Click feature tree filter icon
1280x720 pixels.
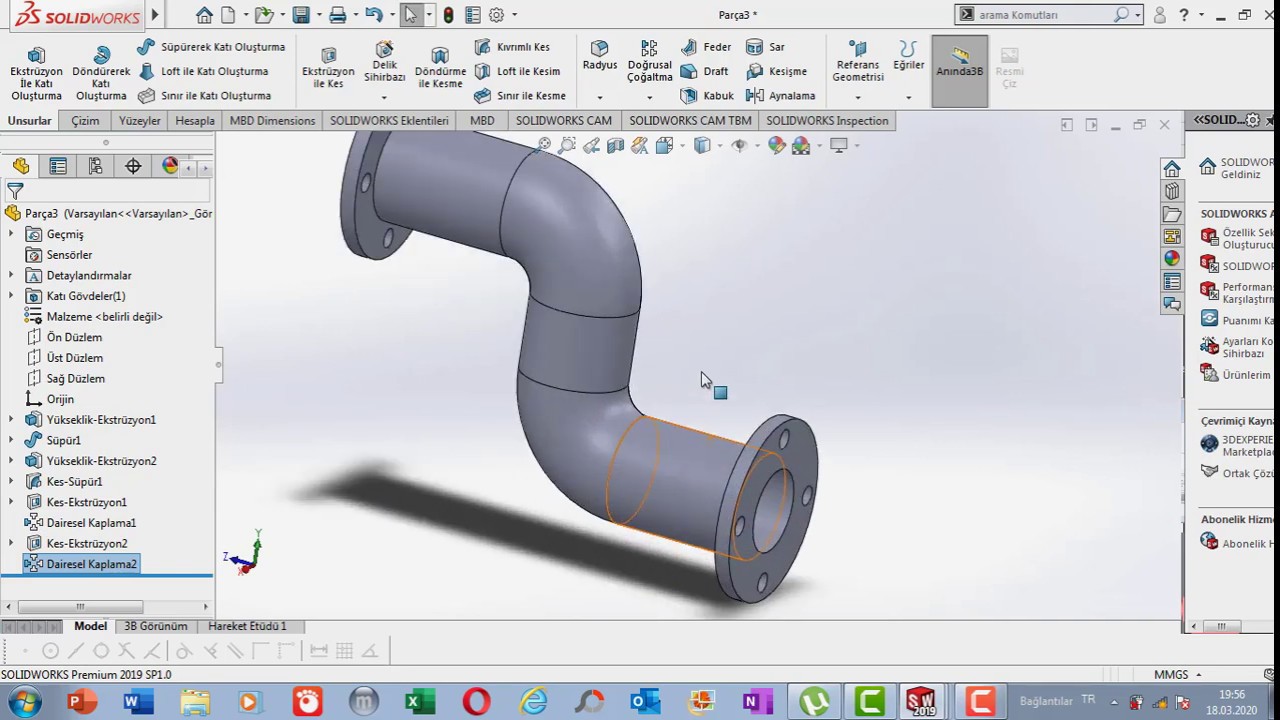tap(15, 190)
